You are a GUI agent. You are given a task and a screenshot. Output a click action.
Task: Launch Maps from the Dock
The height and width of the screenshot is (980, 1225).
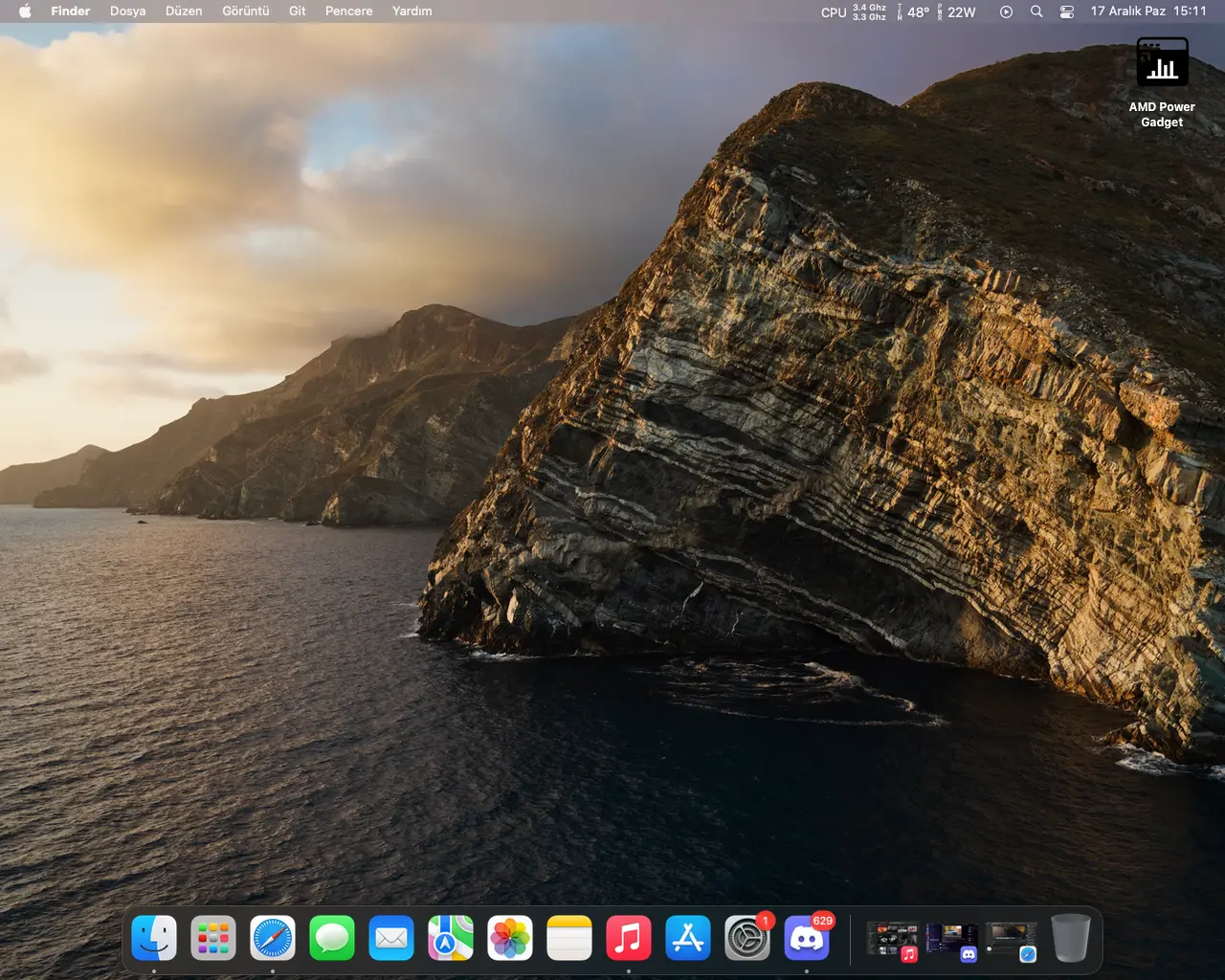point(451,938)
